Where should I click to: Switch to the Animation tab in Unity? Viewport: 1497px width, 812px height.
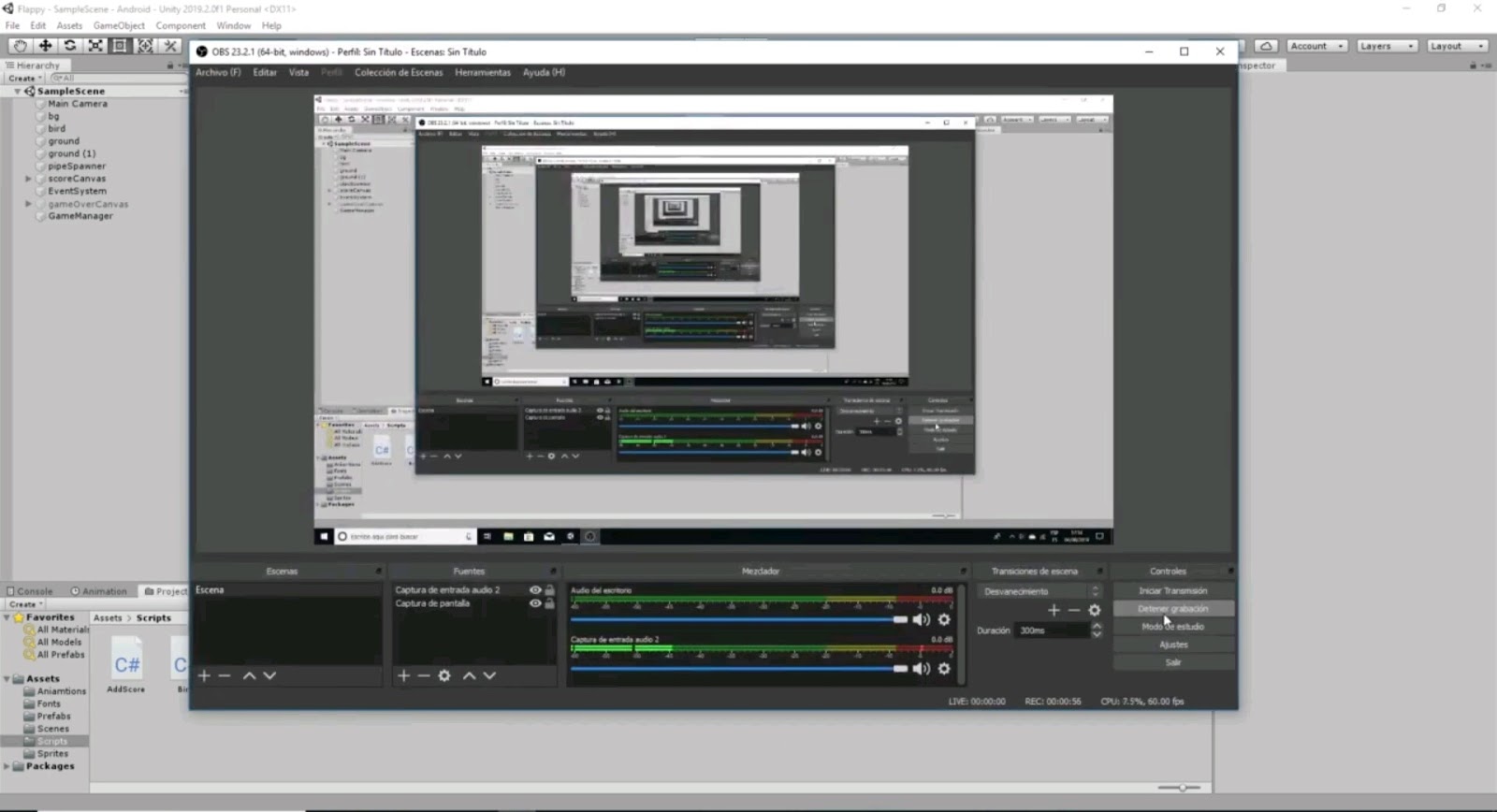click(99, 591)
